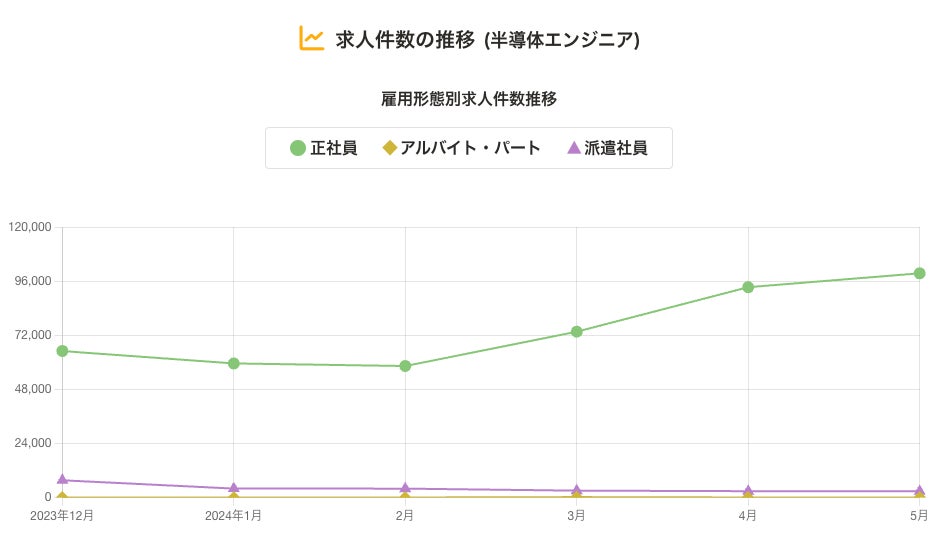Click the 120,000 y-axis label
The height and width of the screenshot is (557, 949).
coord(29,227)
